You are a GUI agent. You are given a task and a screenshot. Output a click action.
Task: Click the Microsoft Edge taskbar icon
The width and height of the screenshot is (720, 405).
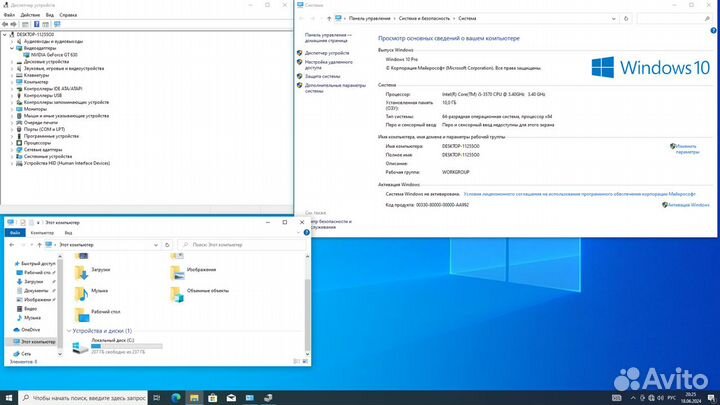click(176, 397)
